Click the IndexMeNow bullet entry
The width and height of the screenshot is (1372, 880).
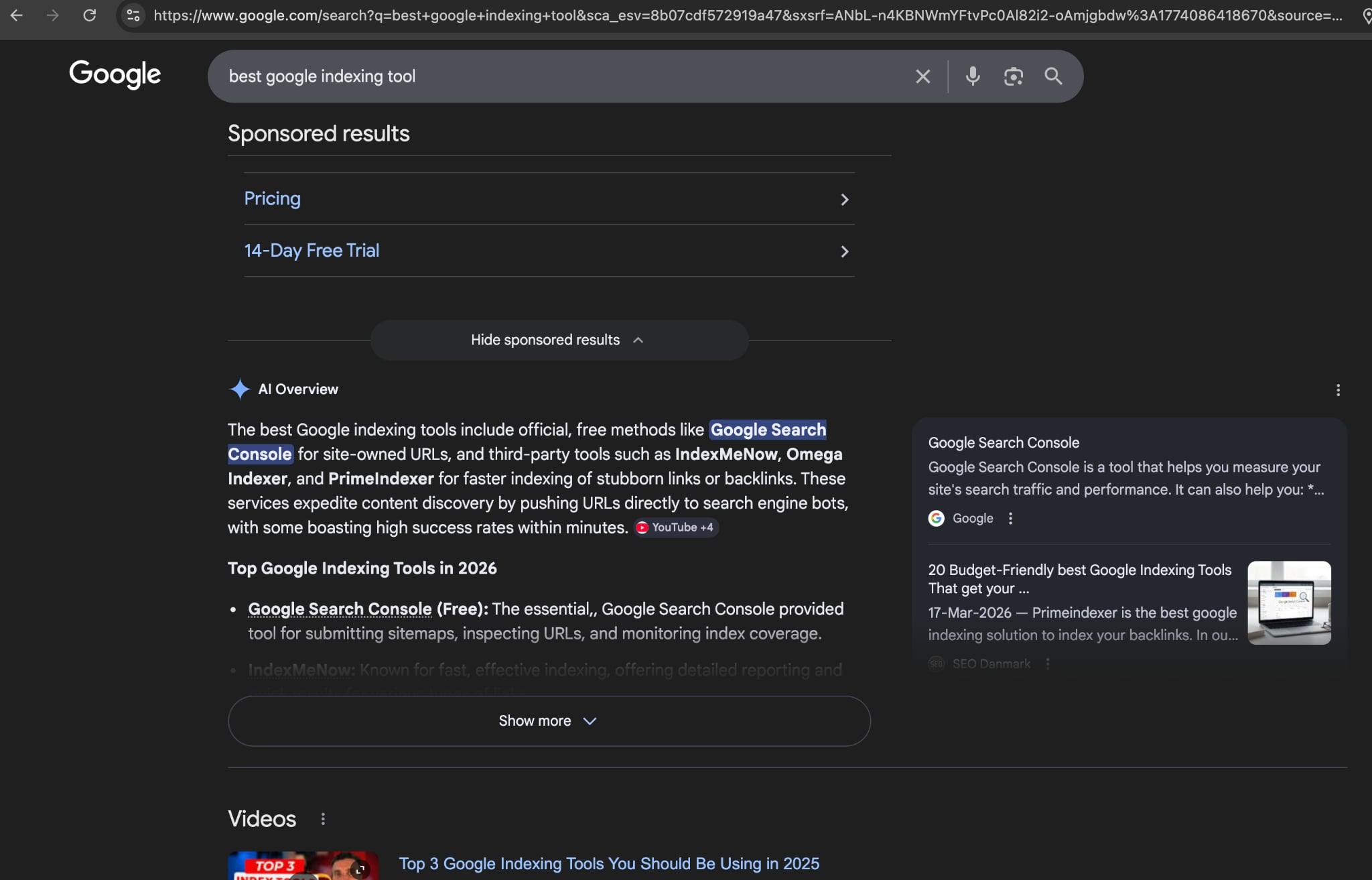pos(300,670)
